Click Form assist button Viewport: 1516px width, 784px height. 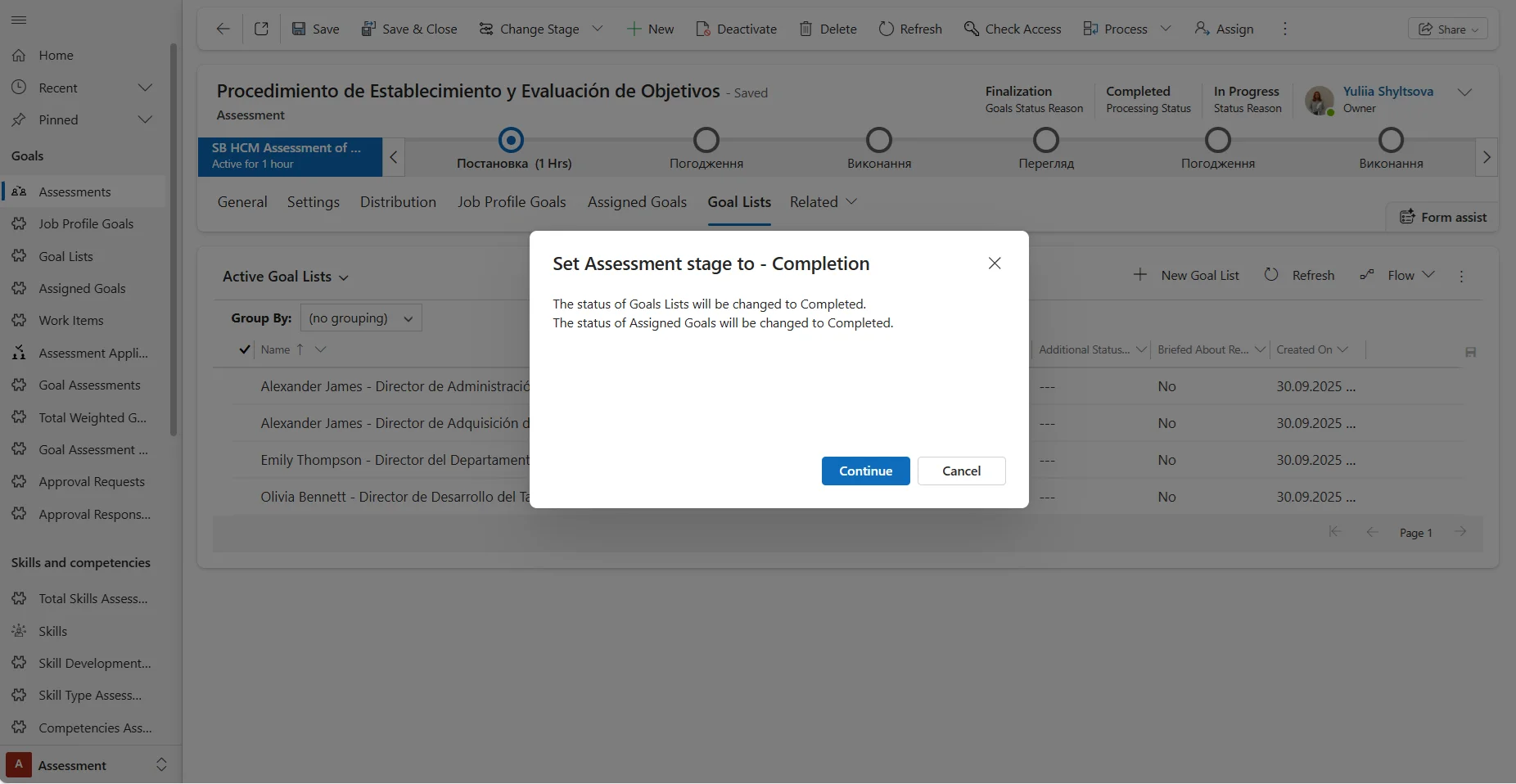[x=1443, y=217]
